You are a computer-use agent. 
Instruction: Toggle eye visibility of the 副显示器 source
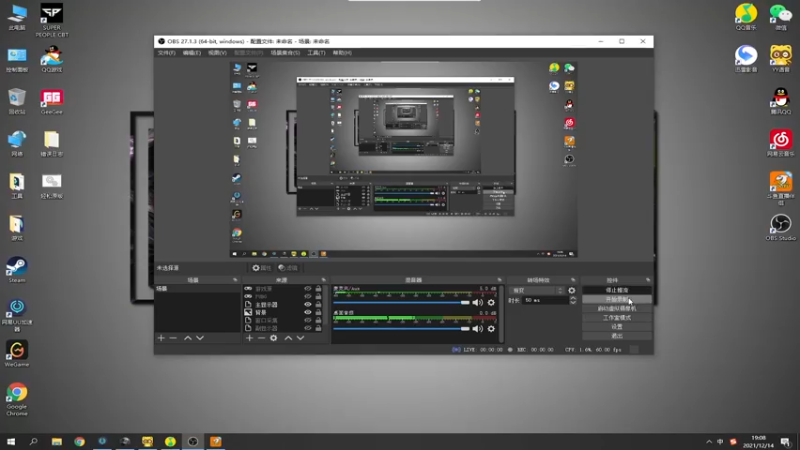point(308,328)
